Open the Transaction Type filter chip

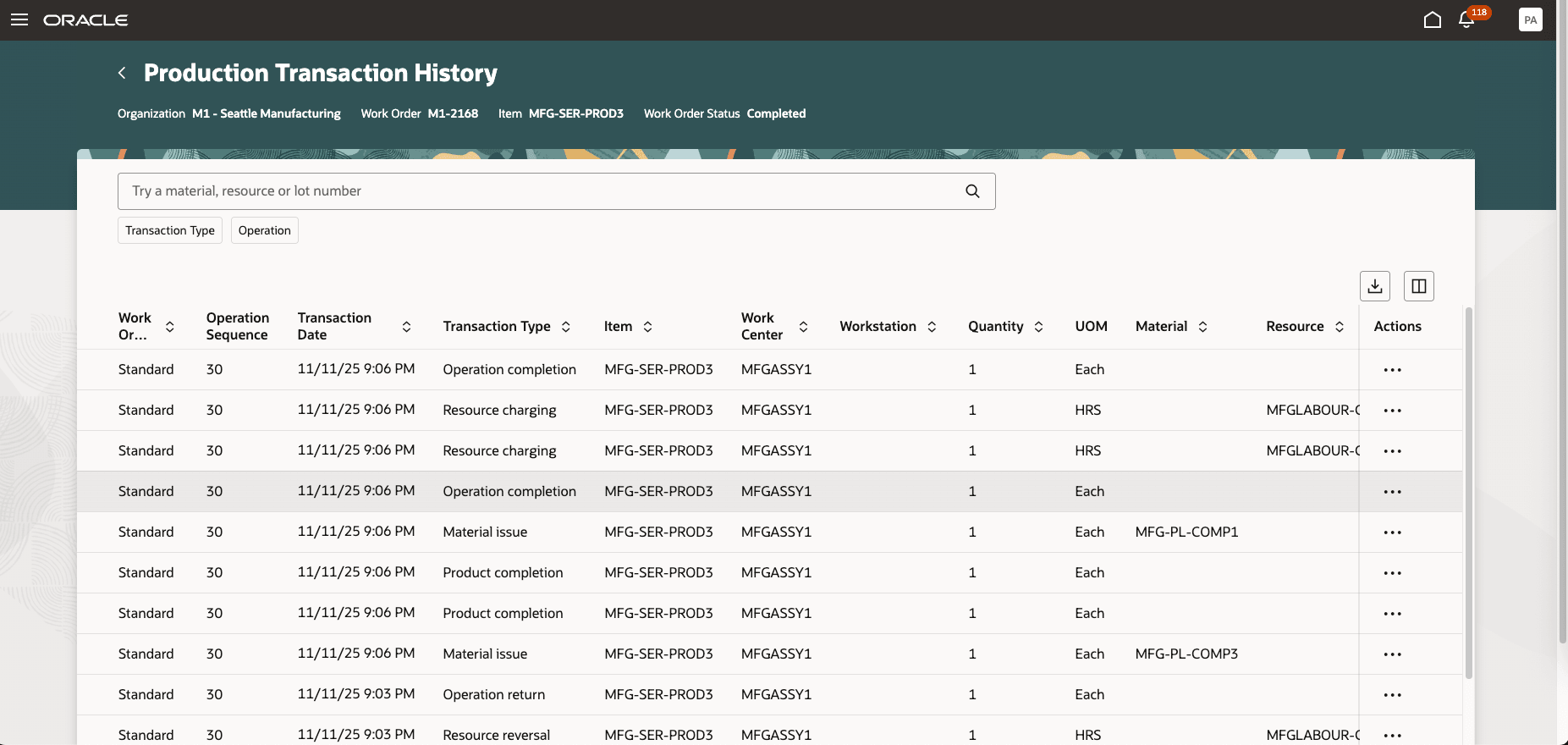click(x=170, y=230)
